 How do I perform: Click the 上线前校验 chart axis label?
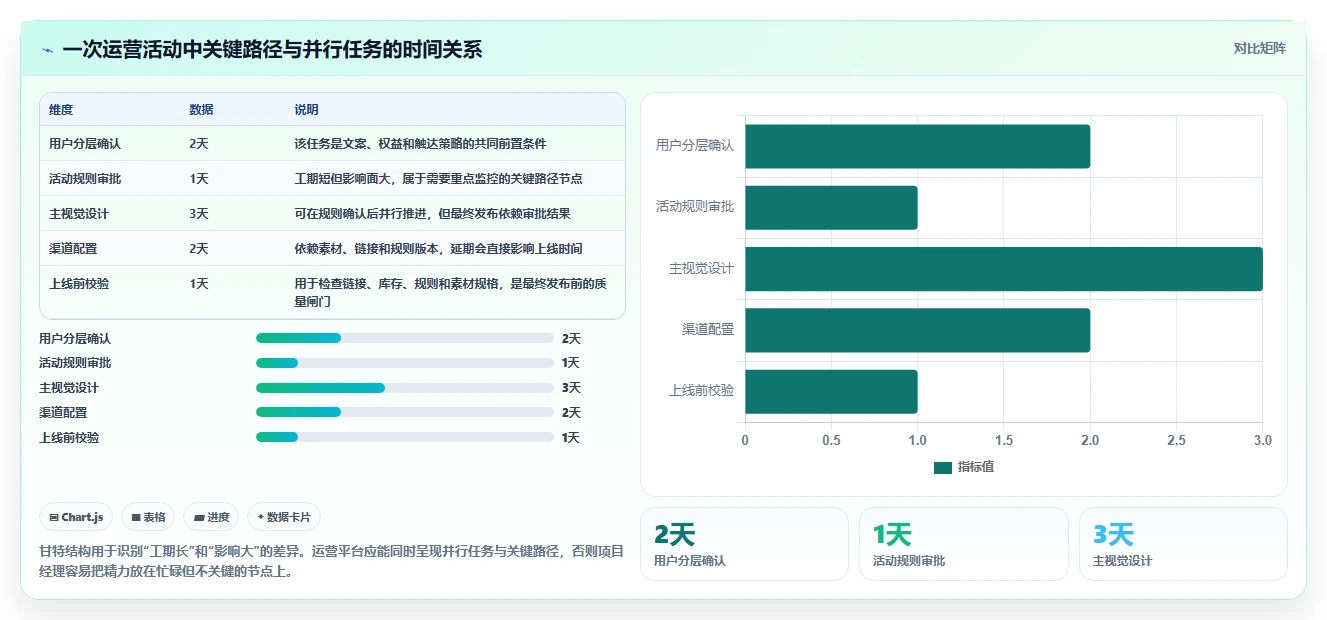coord(702,391)
